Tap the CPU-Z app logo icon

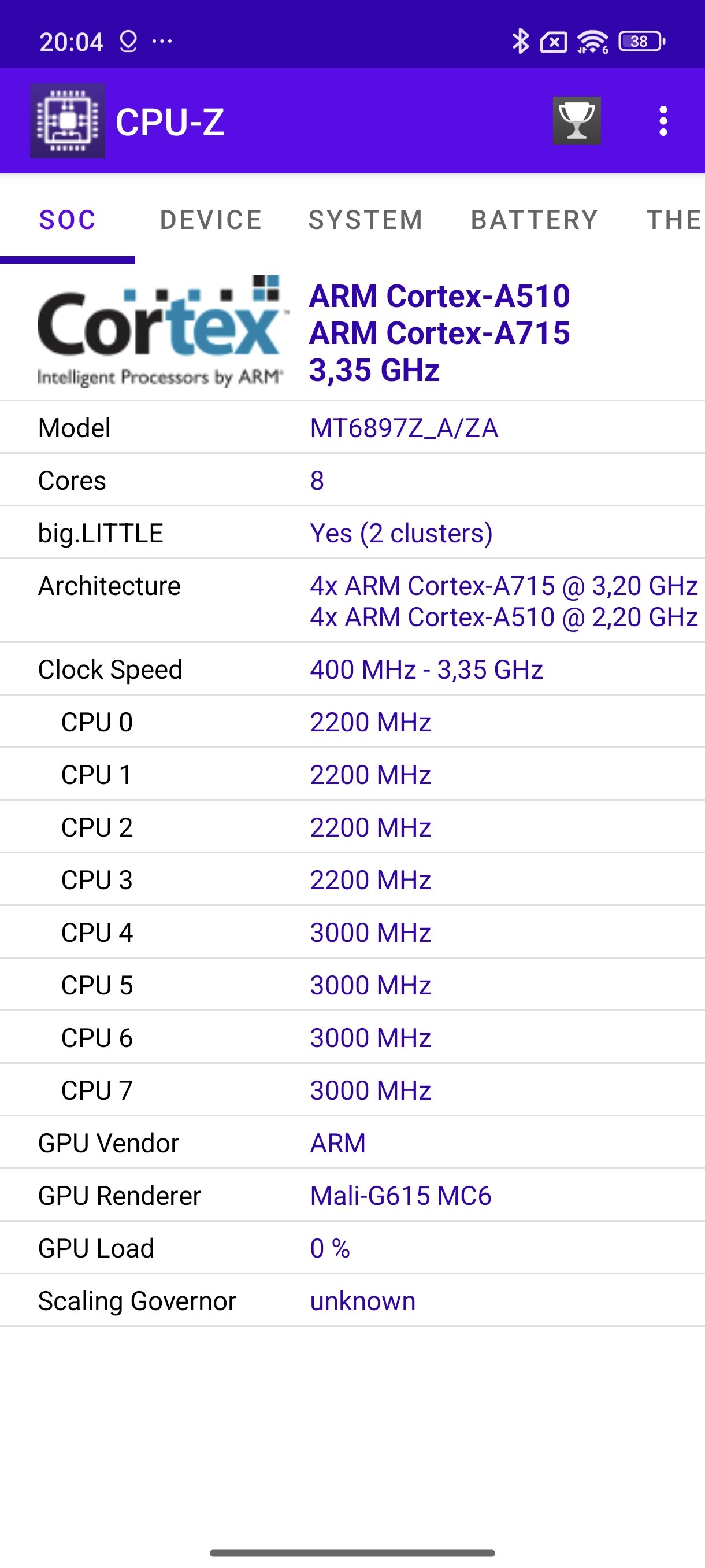point(68,120)
